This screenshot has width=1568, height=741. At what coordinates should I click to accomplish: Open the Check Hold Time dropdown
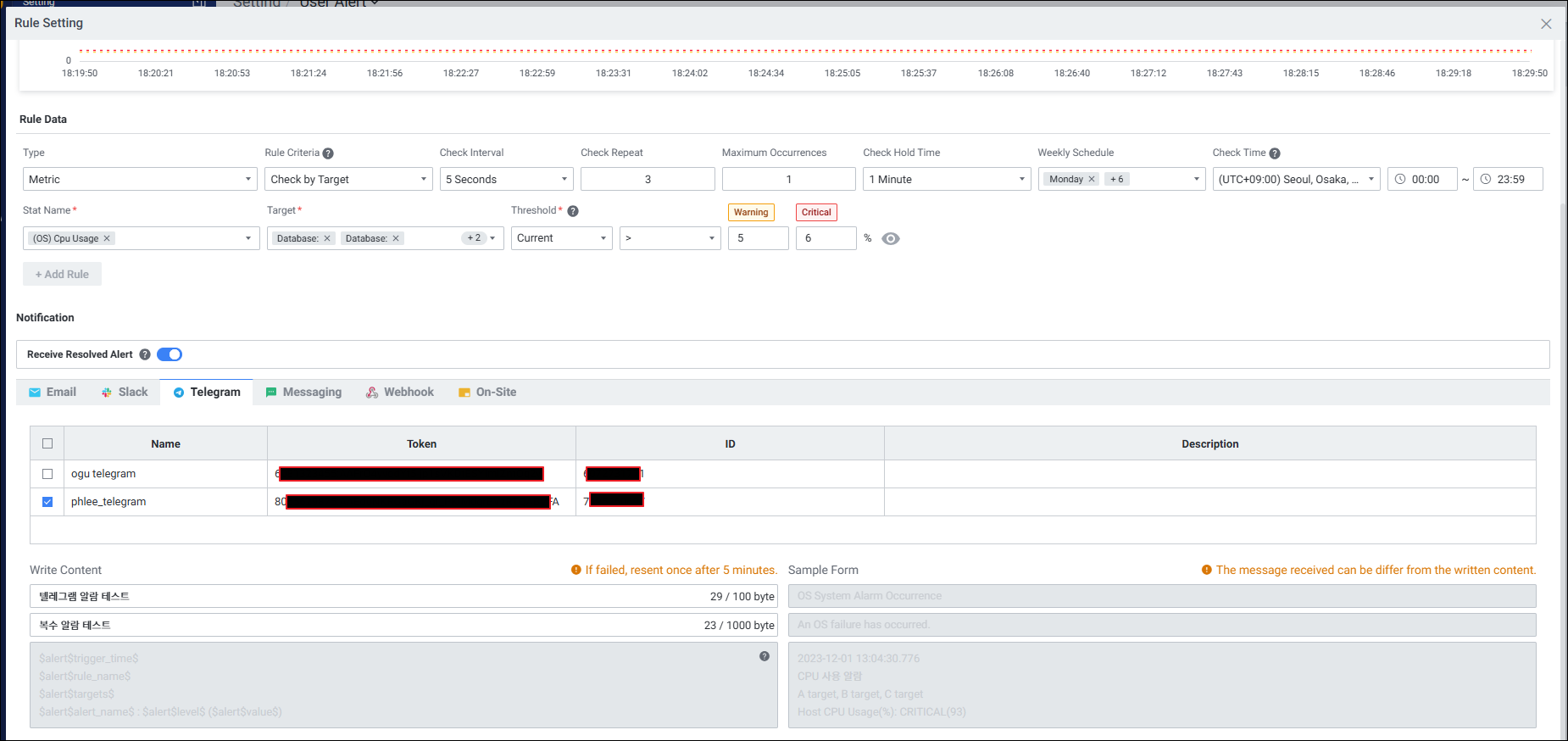[946, 179]
